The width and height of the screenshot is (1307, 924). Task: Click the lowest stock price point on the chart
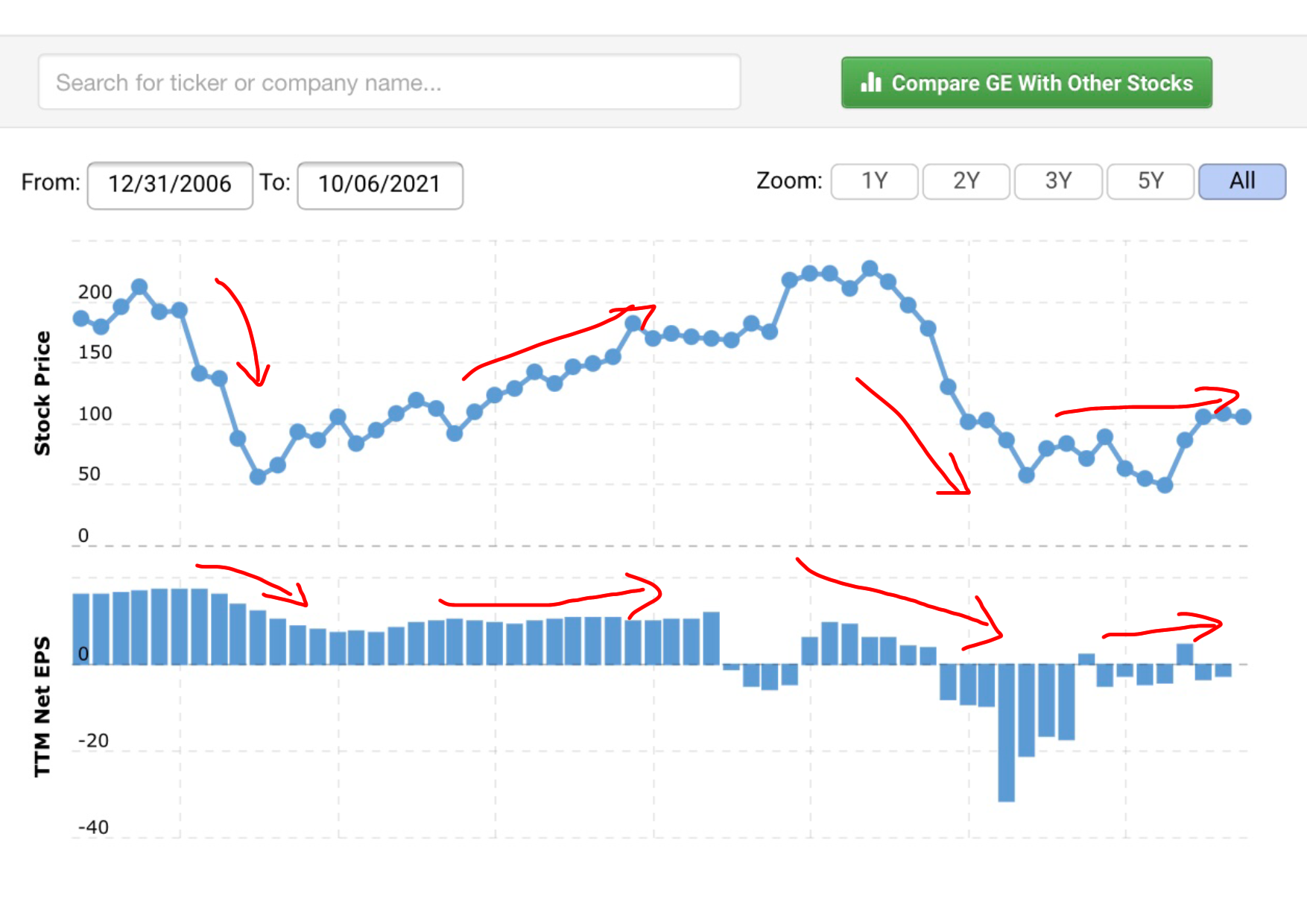1165,486
